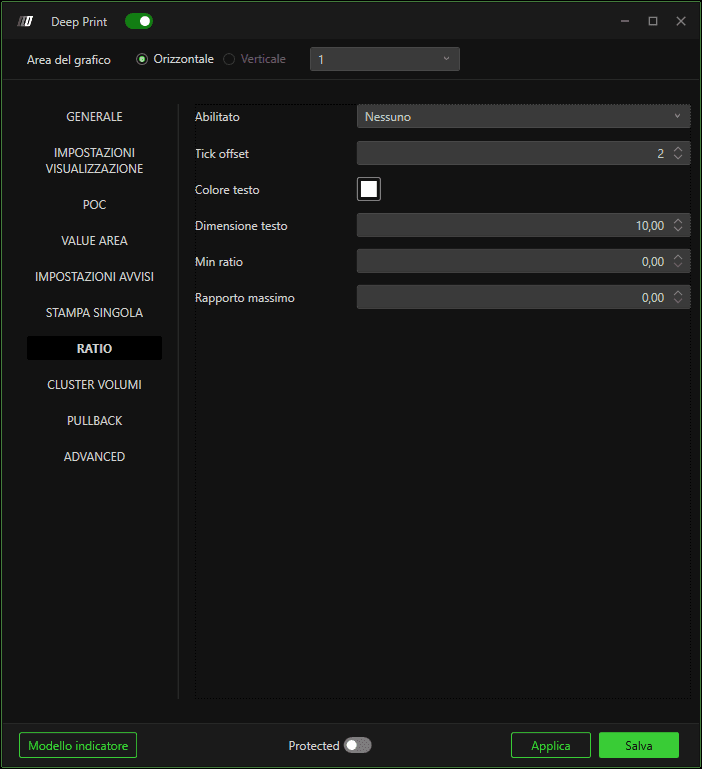Toggle the Protected switch

click(358, 745)
